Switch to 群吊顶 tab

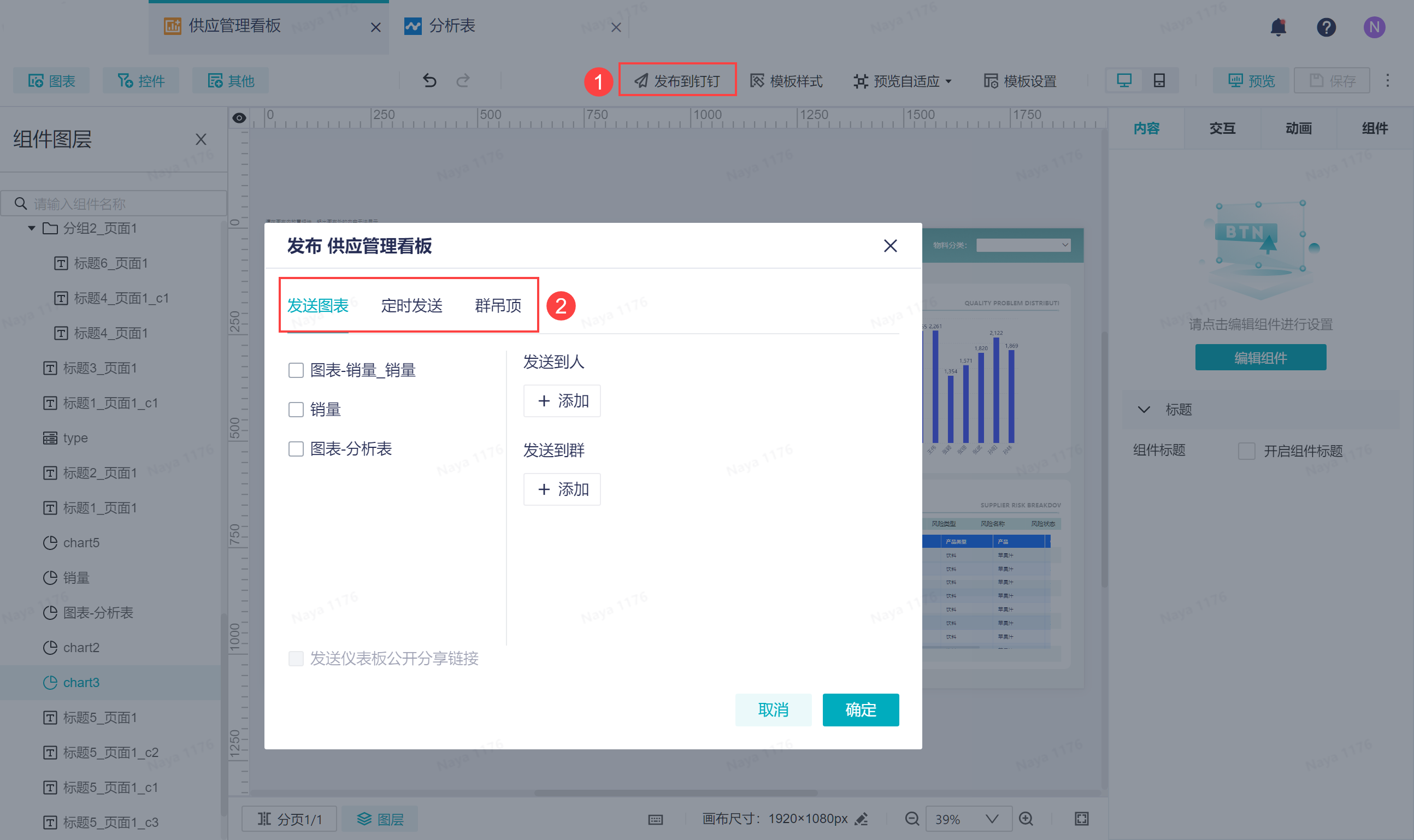498,306
